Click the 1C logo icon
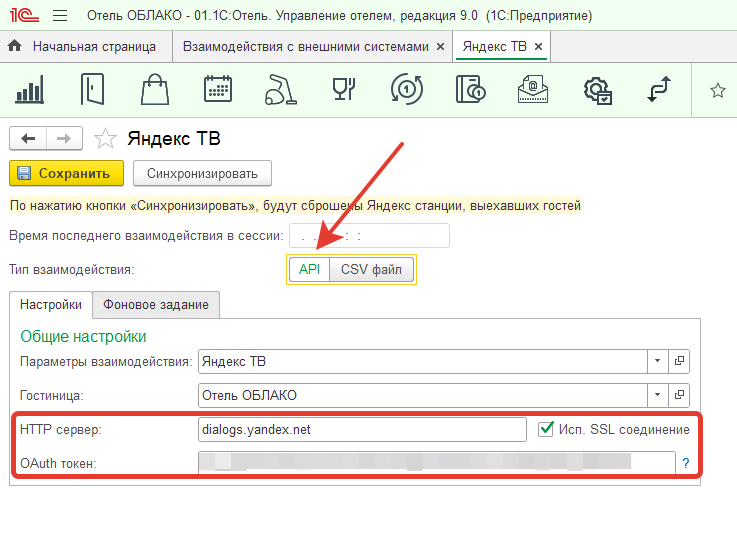737x540 pixels. [24, 16]
